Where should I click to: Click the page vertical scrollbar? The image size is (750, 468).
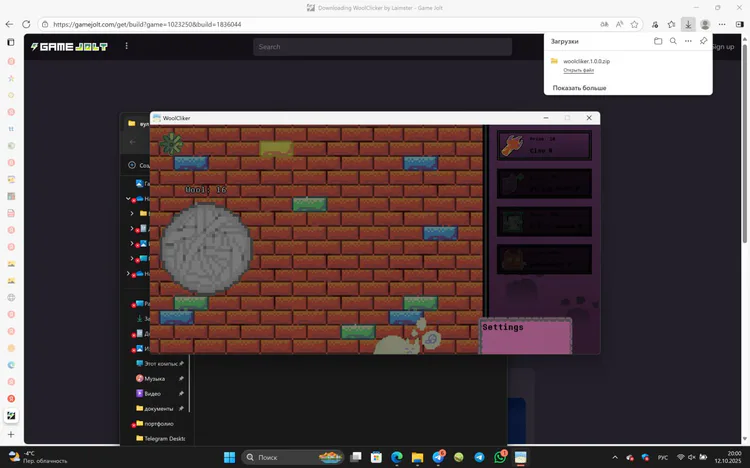point(745,144)
